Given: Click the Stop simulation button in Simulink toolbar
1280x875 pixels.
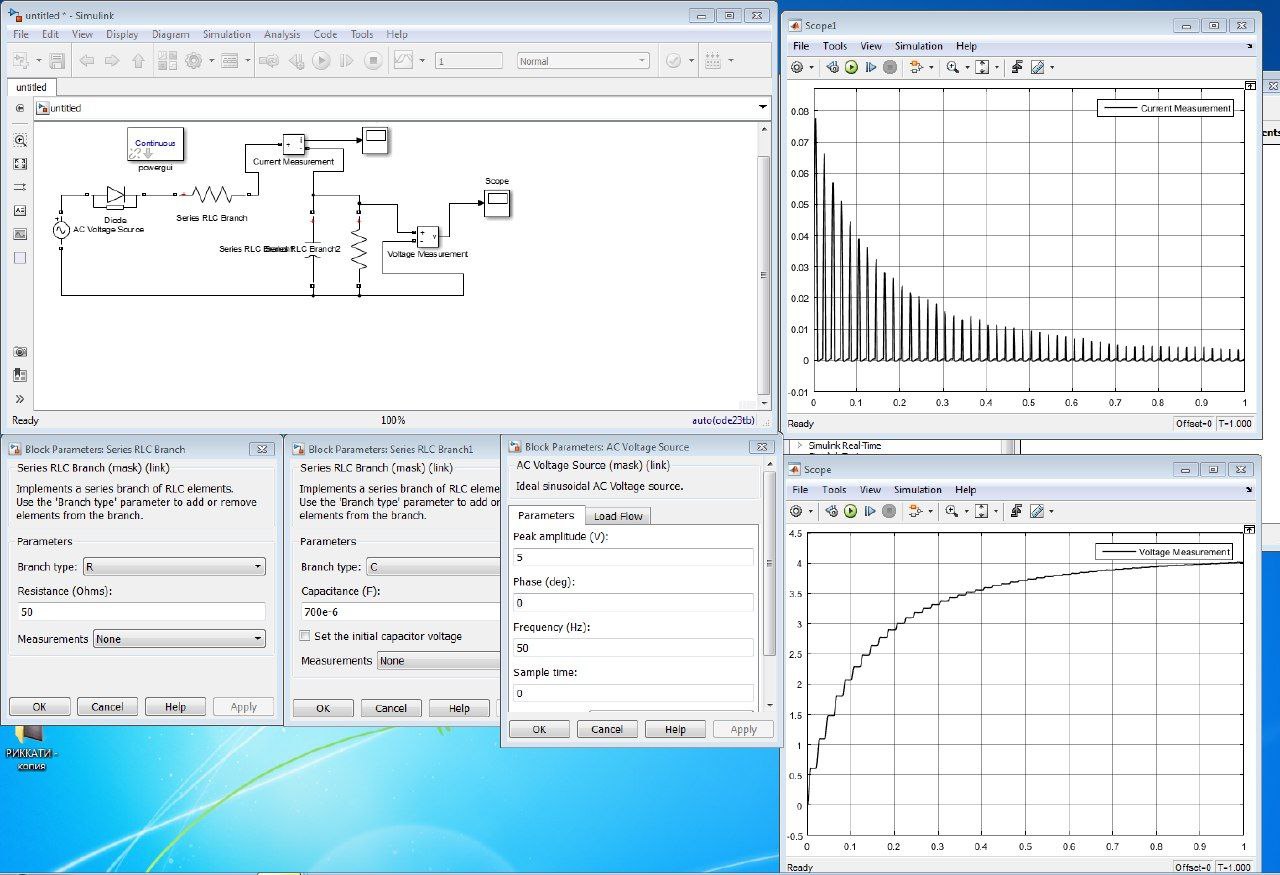Looking at the screenshot, I should coord(373,61).
